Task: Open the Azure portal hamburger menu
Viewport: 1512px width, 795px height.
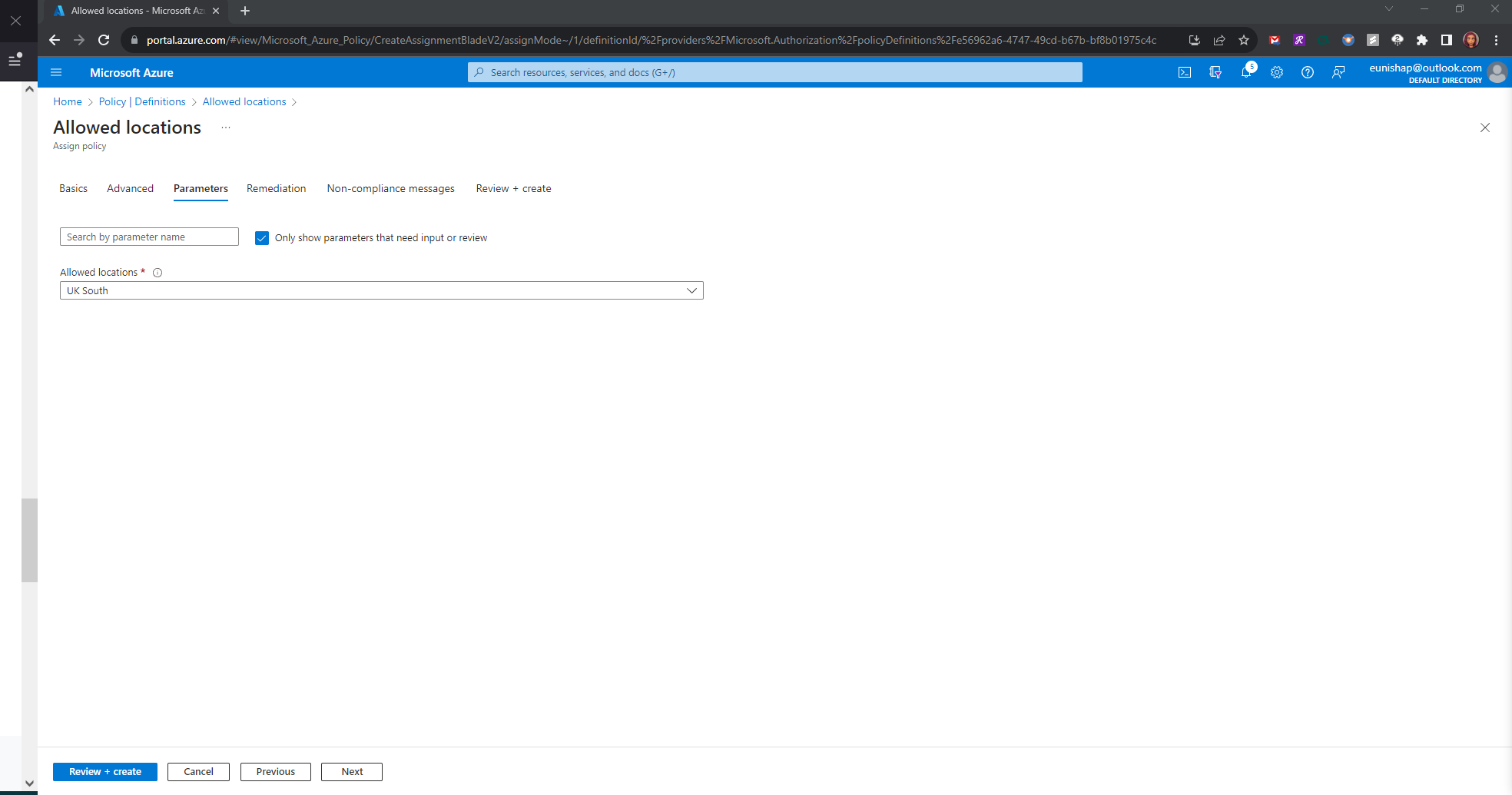Action: click(x=56, y=72)
